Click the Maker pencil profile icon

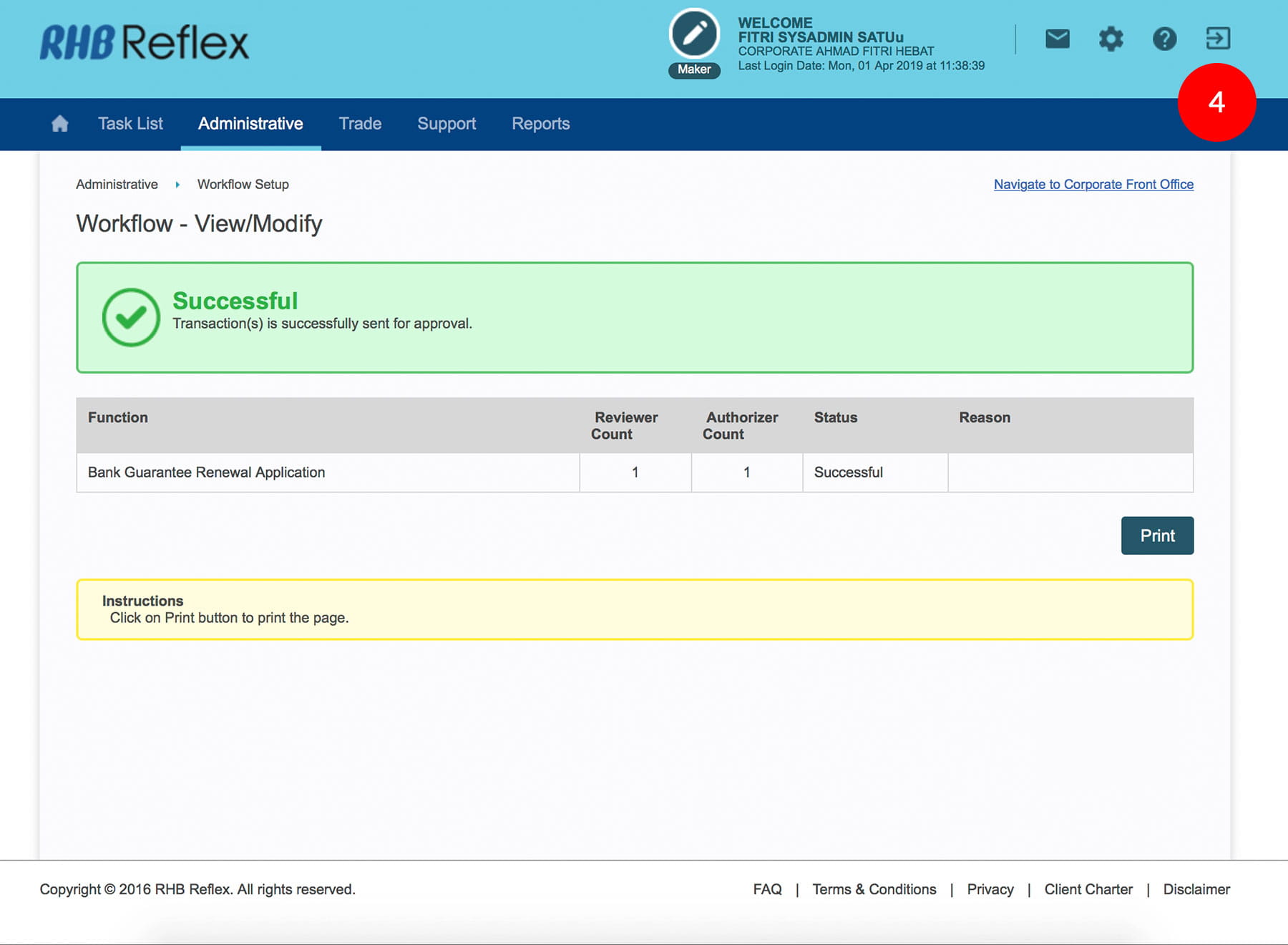click(x=694, y=34)
